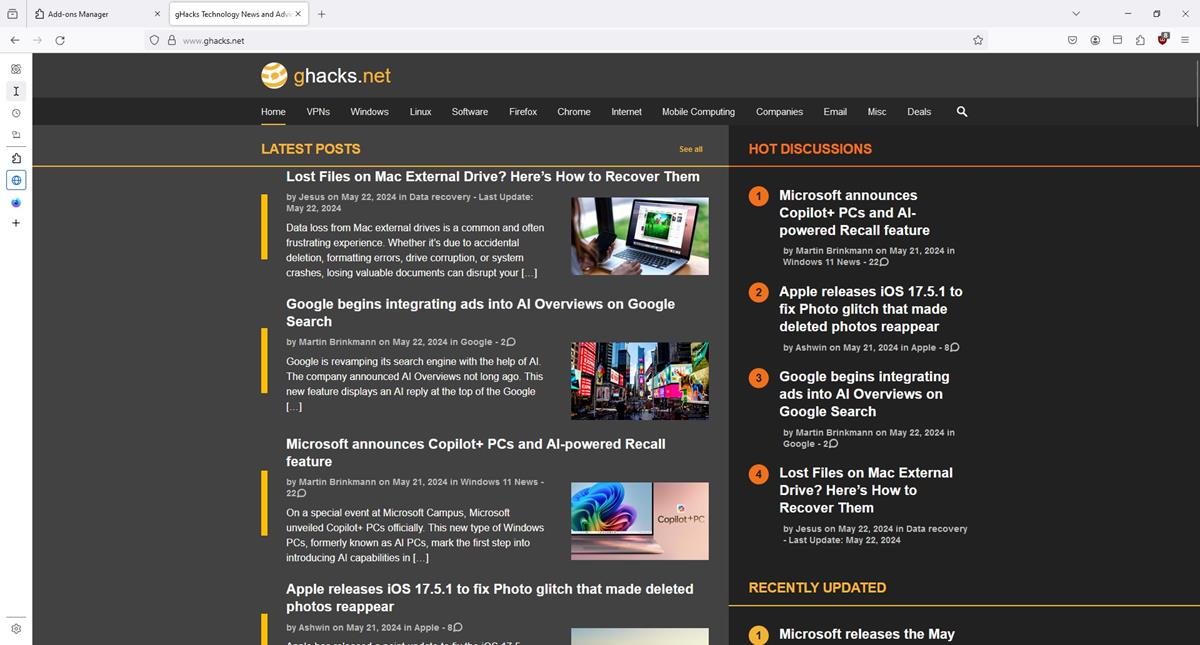Save the page to Pocket
The width and height of the screenshot is (1200, 645).
pos(1072,40)
